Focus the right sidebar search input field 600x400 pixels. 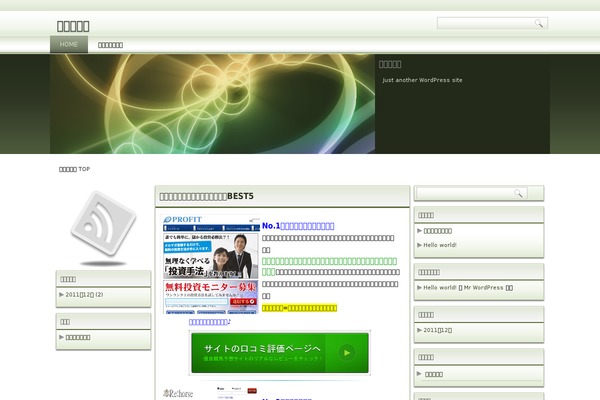click(x=465, y=193)
